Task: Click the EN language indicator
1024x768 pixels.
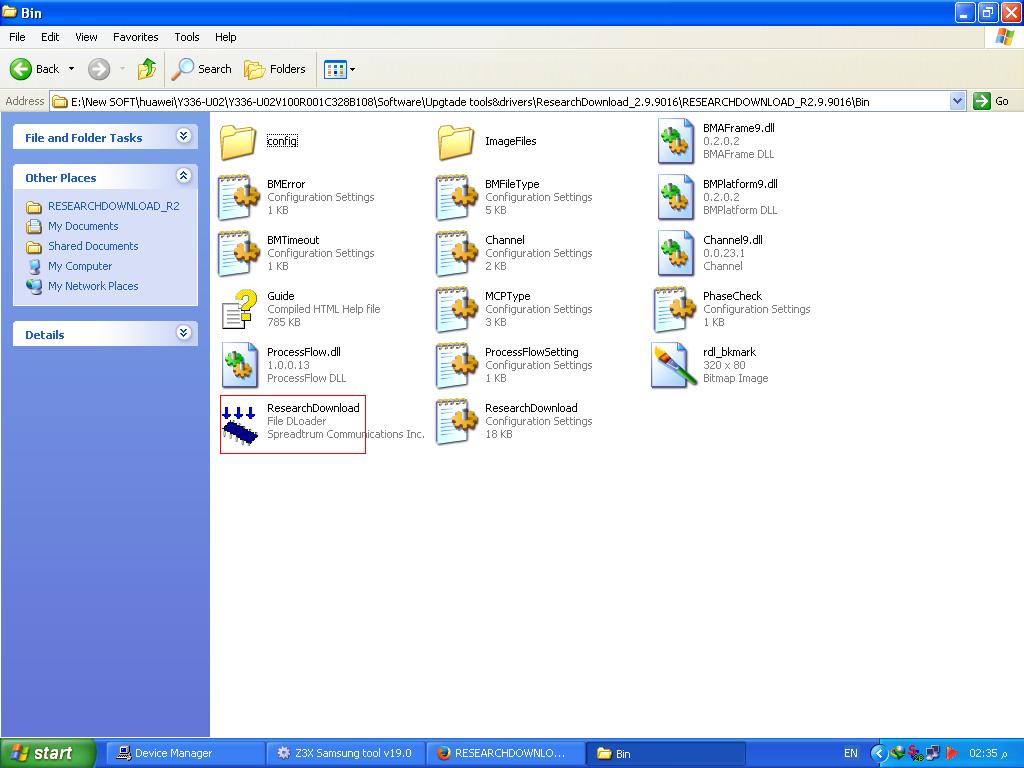Action: (x=851, y=753)
